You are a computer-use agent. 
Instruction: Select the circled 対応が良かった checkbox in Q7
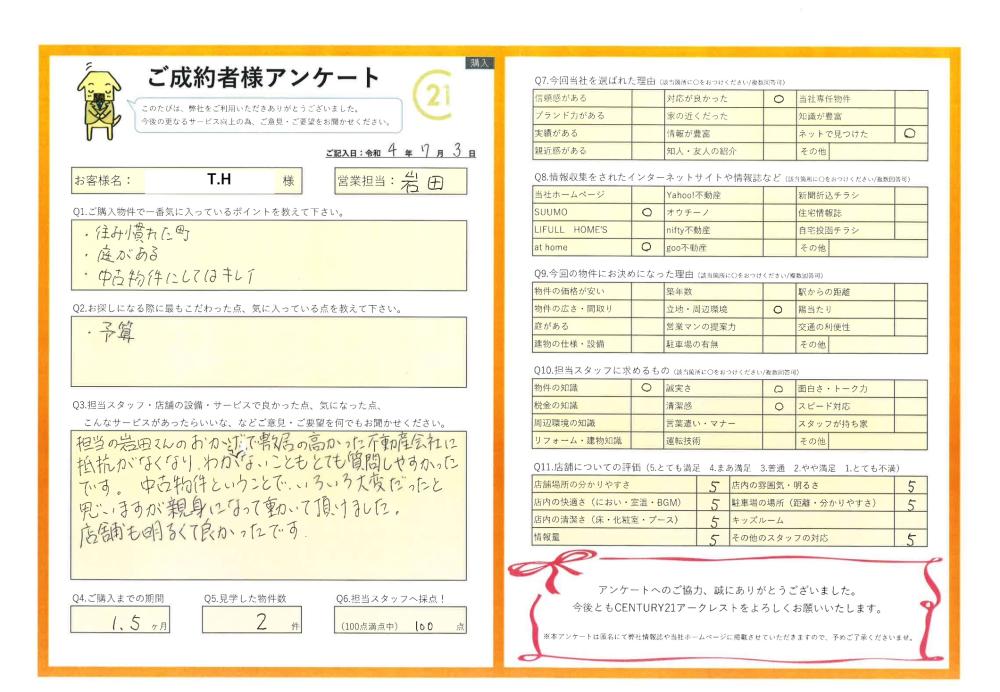(x=777, y=99)
